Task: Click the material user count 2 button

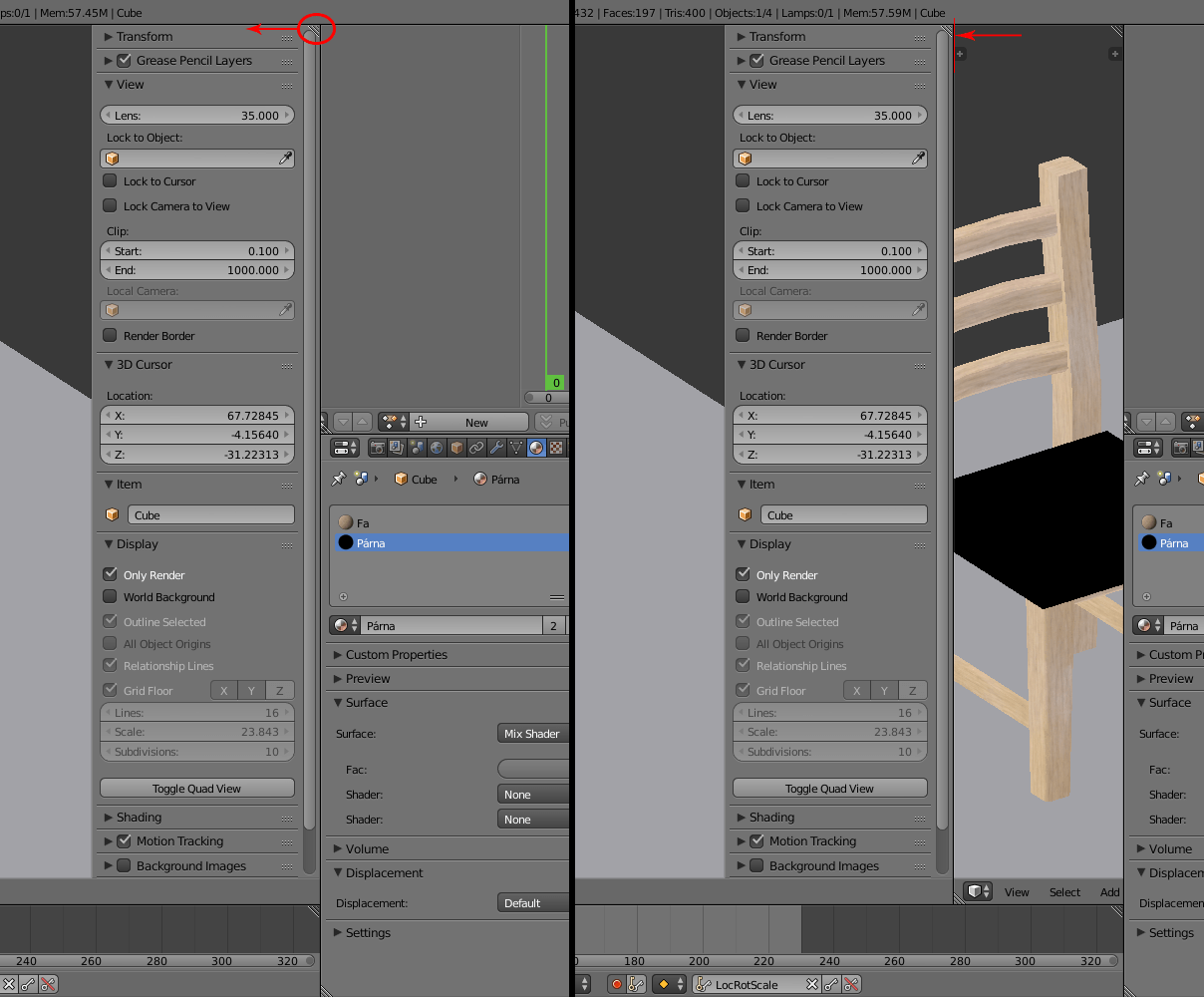Action: point(553,626)
